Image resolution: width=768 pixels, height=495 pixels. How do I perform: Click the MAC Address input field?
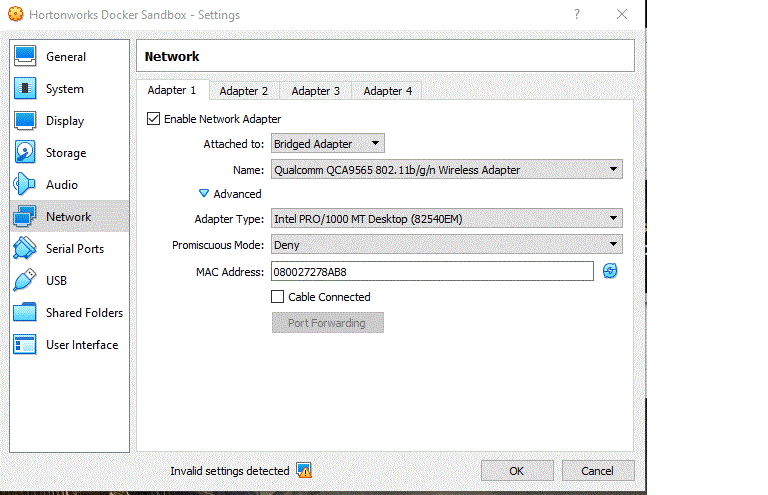click(432, 271)
